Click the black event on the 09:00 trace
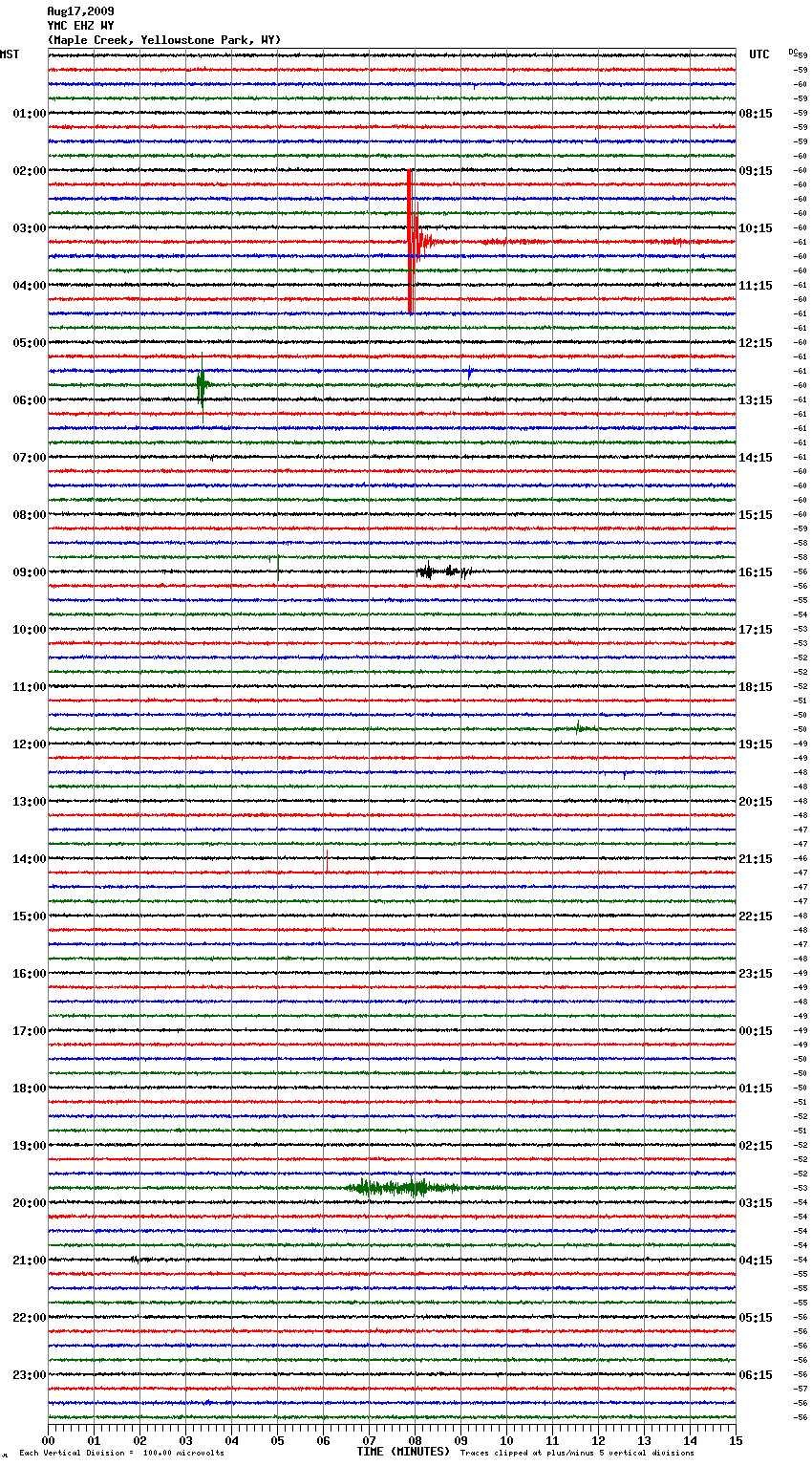The image size is (812, 1466). [x=443, y=571]
